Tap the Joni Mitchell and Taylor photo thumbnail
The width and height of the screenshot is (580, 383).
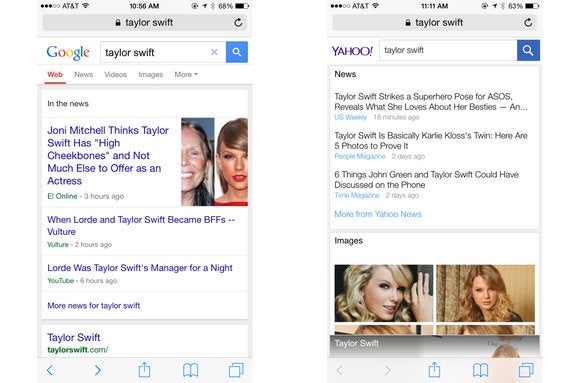point(215,162)
